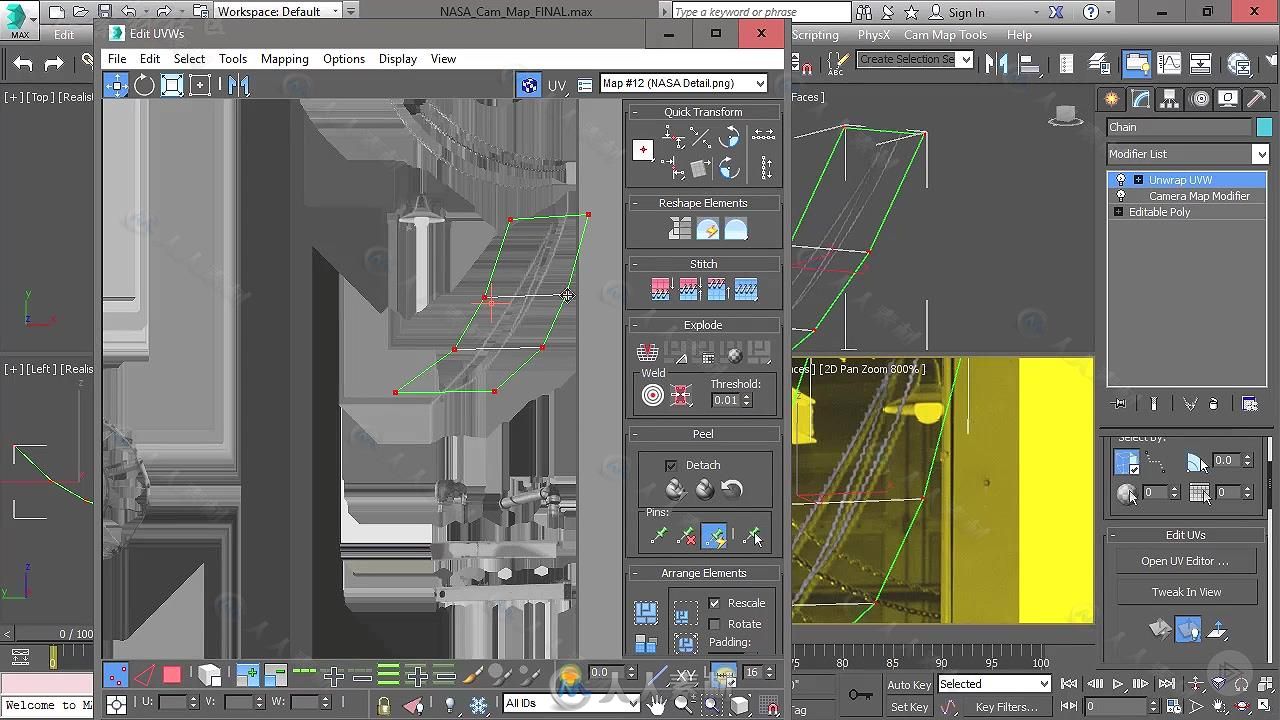The width and height of the screenshot is (1280, 720).
Task: Select the Move Selected Subobject tool
Action: click(116, 85)
